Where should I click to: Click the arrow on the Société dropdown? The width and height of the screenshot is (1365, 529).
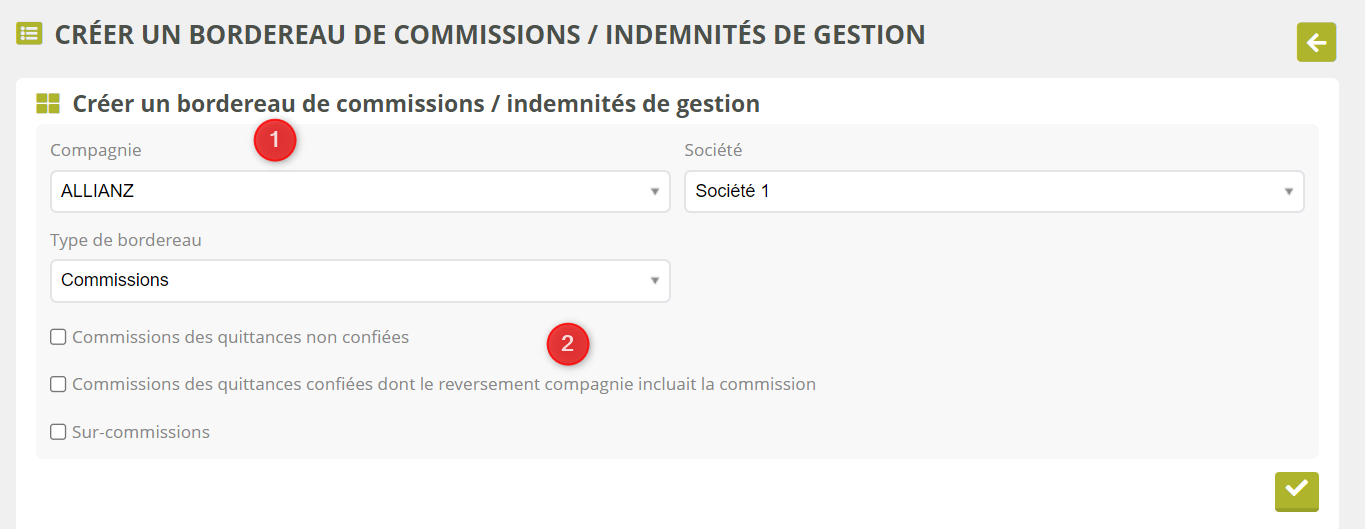click(1288, 192)
